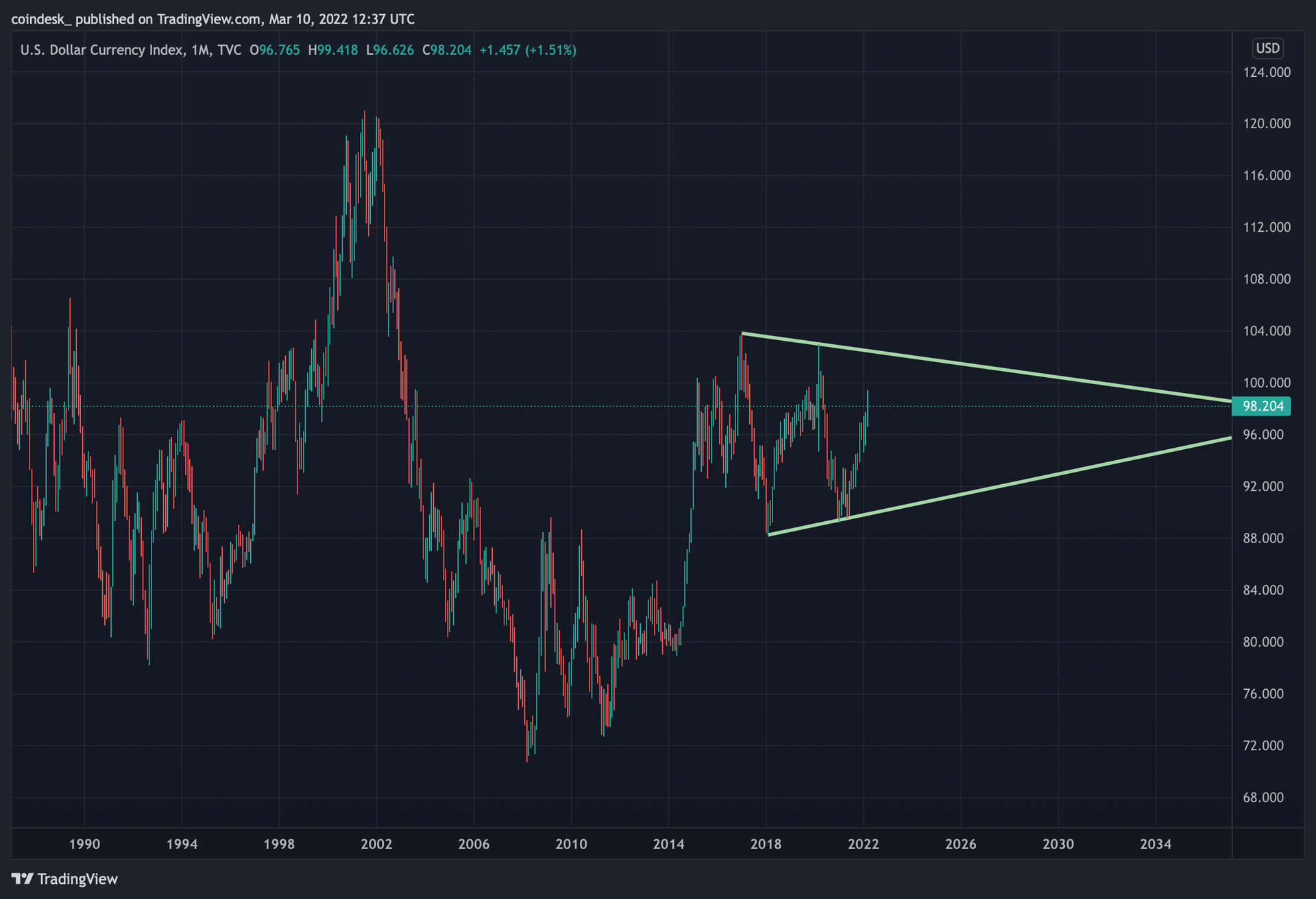1316x899 pixels.
Task: Click the 1M timeframe text in header
Action: 200,50
